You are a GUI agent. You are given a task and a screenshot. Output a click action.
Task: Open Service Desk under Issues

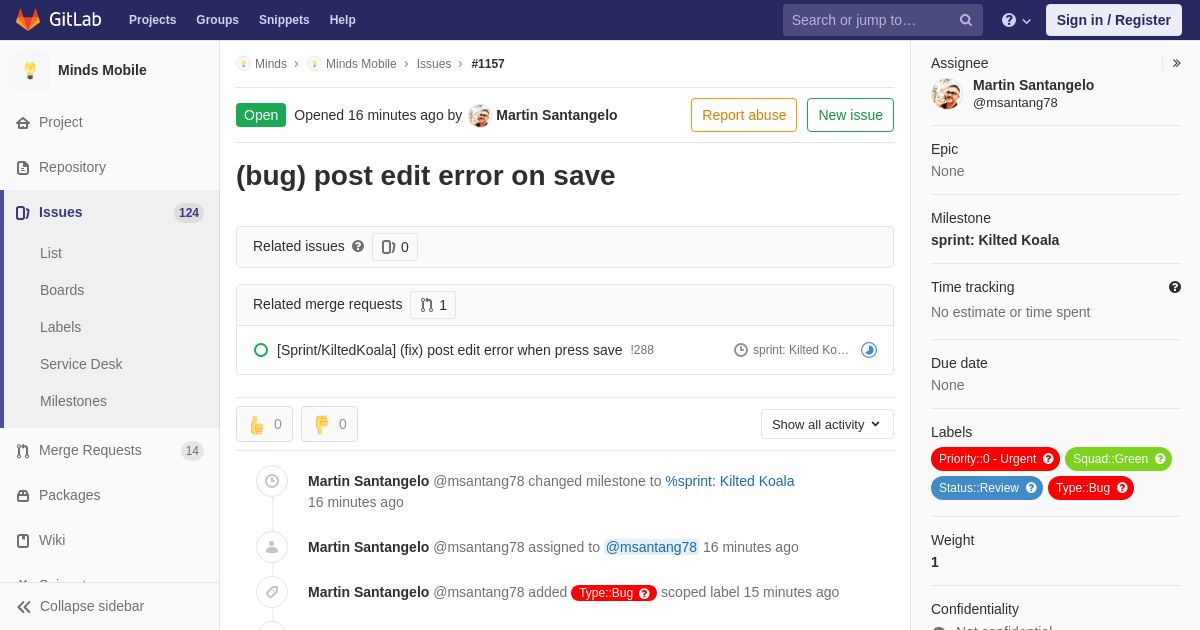(81, 364)
